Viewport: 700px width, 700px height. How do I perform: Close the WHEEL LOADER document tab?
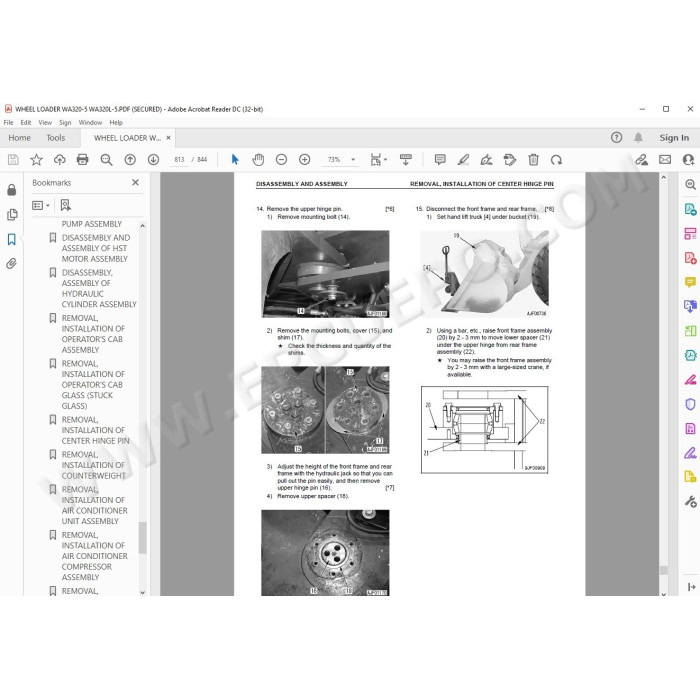click(168, 138)
